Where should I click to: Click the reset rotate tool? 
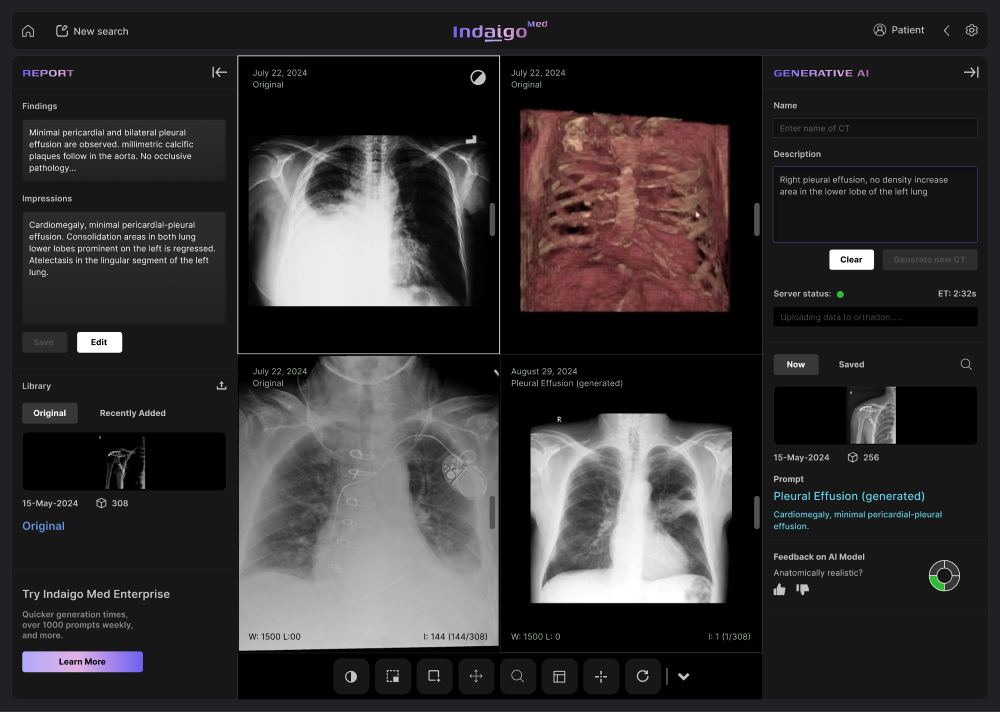pos(643,677)
